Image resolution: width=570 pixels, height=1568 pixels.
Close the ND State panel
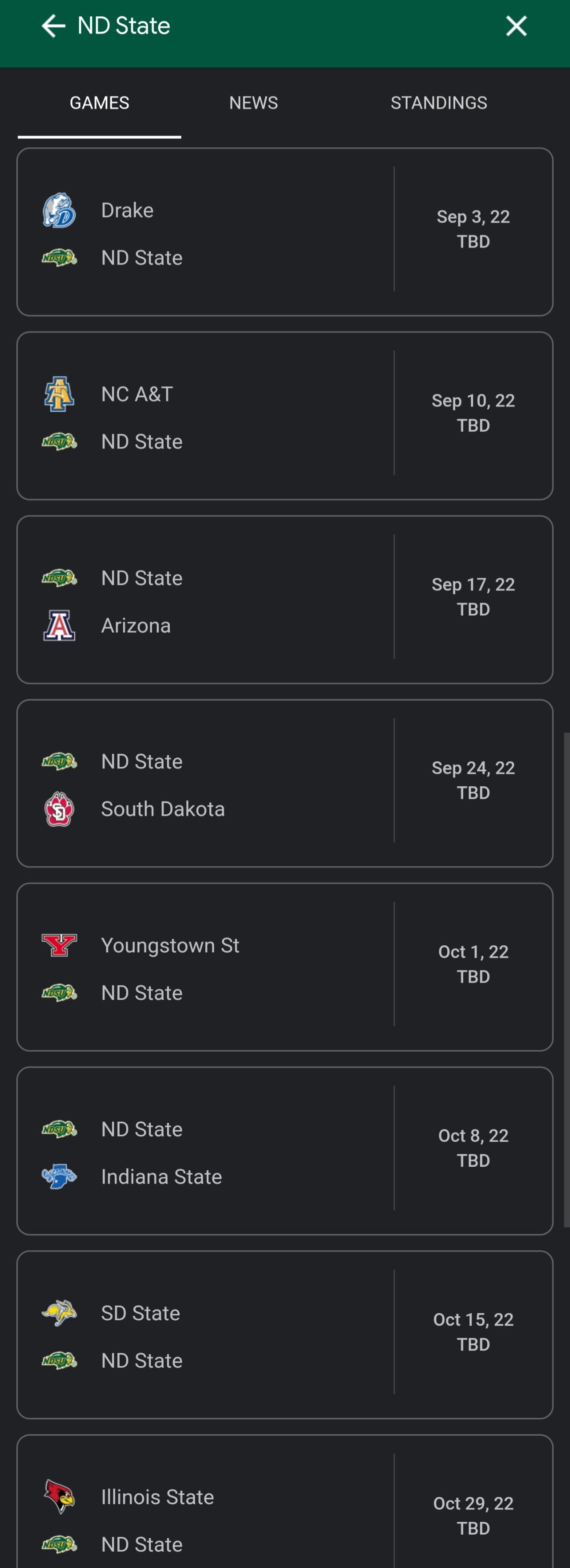pyautogui.click(x=516, y=25)
